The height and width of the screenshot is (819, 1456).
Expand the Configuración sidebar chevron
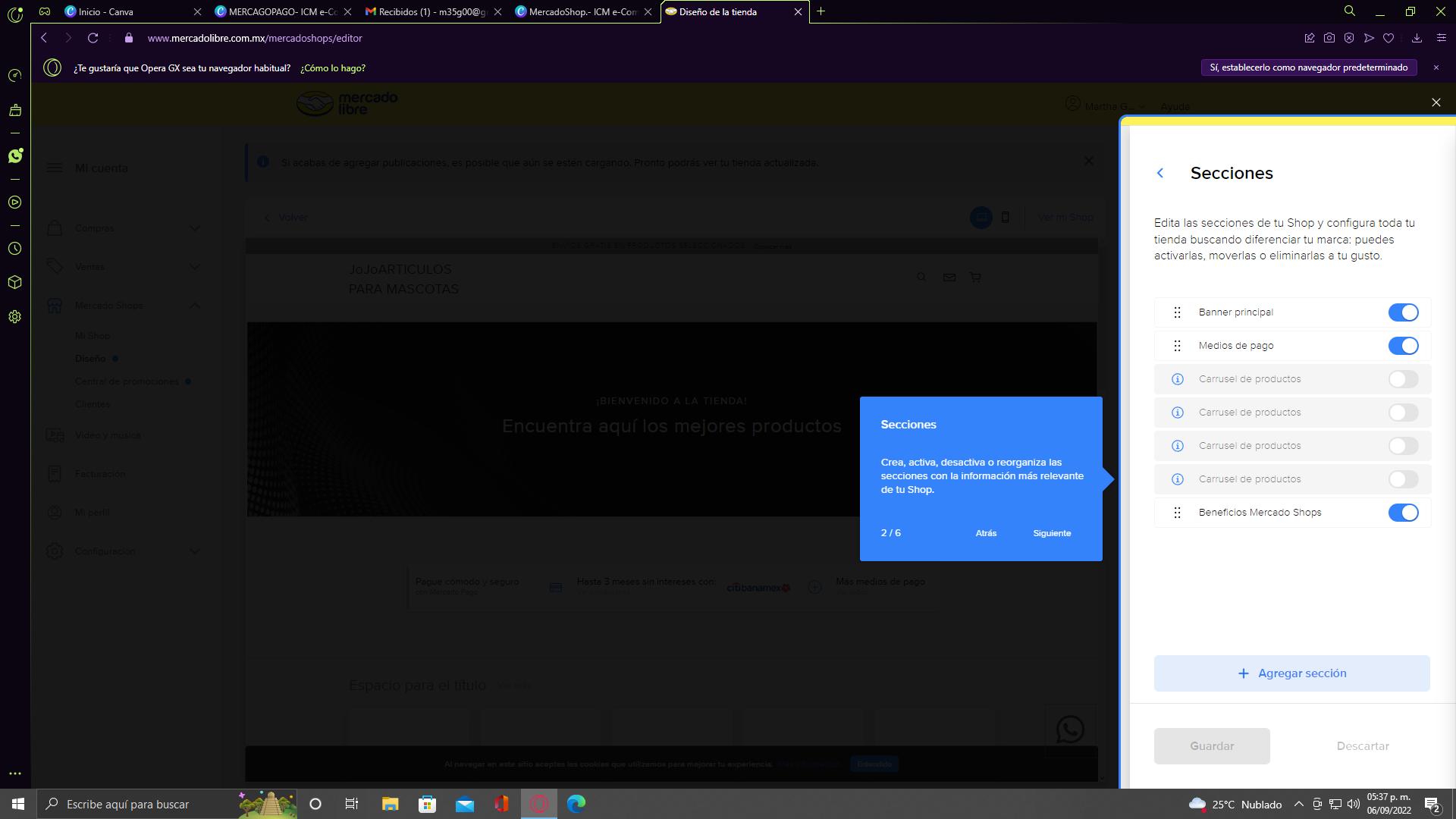(194, 551)
